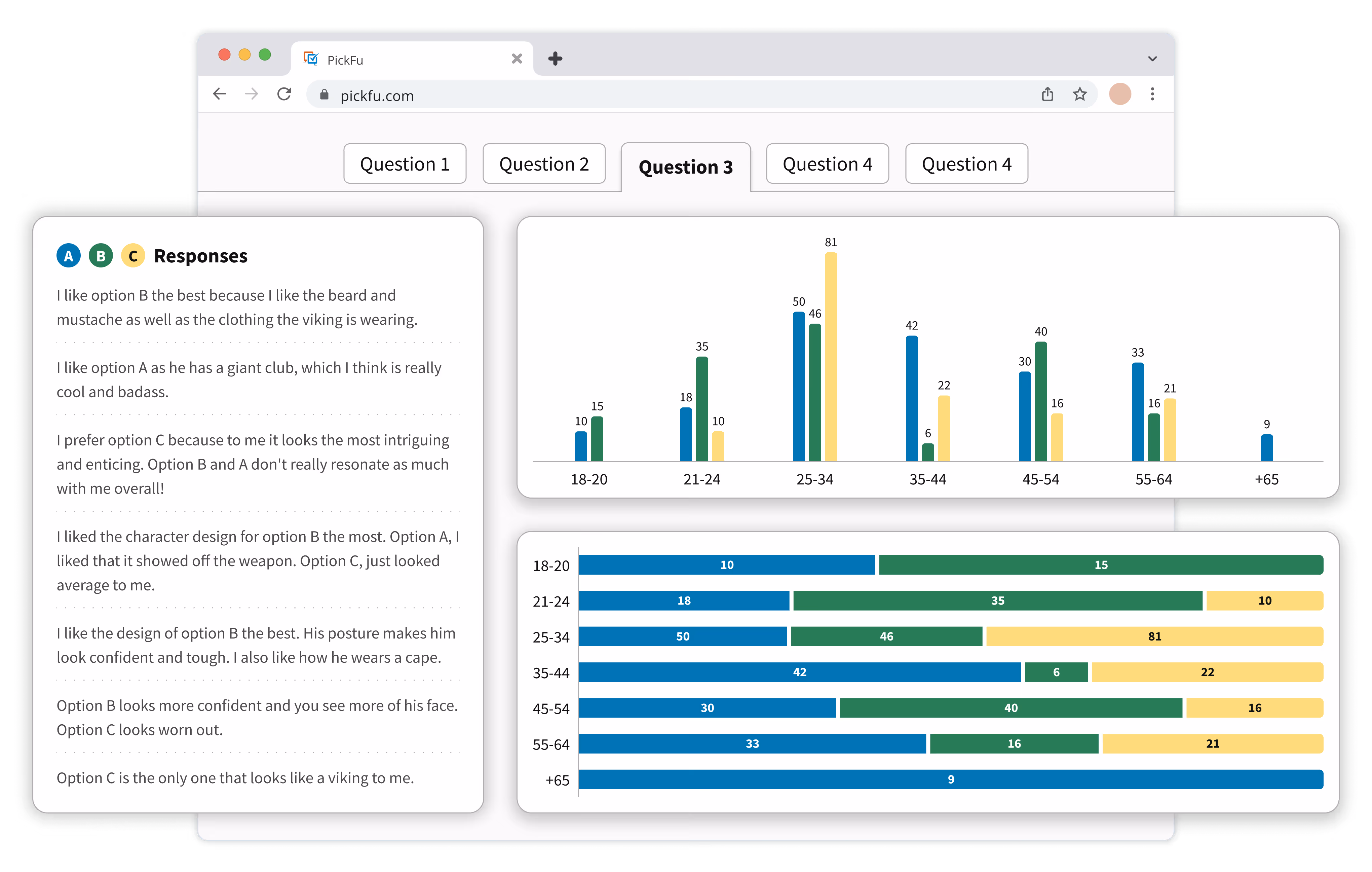Open the user profile avatar

[x=1119, y=94]
